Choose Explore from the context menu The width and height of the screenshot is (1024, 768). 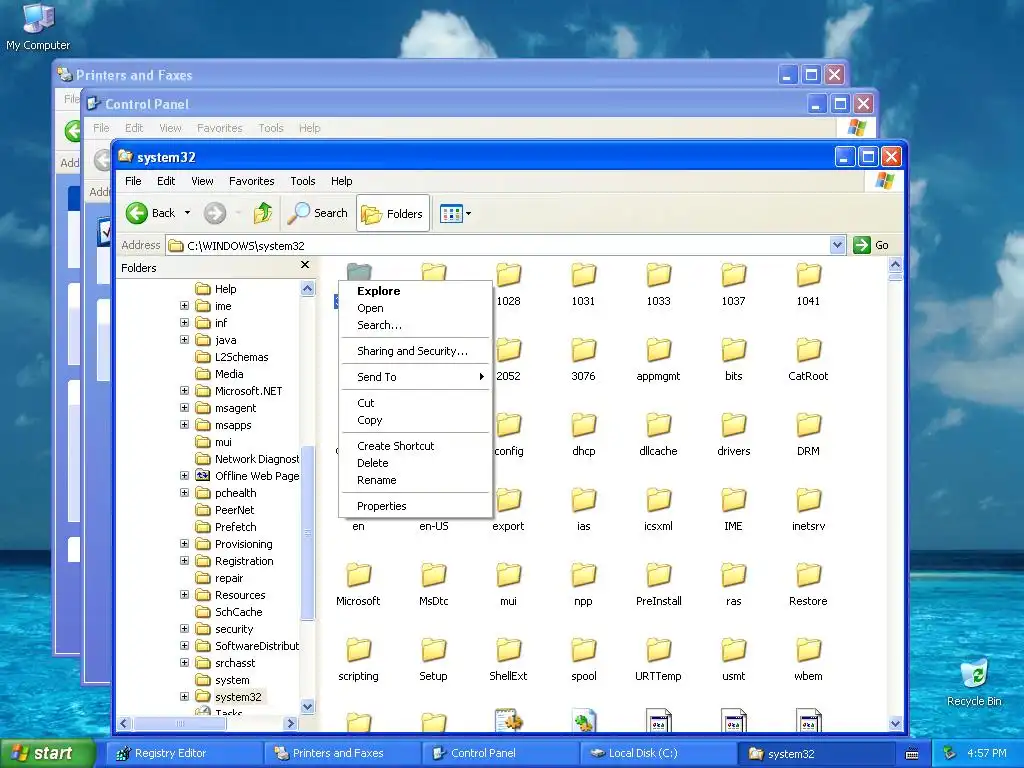pyautogui.click(x=415, y=291)
